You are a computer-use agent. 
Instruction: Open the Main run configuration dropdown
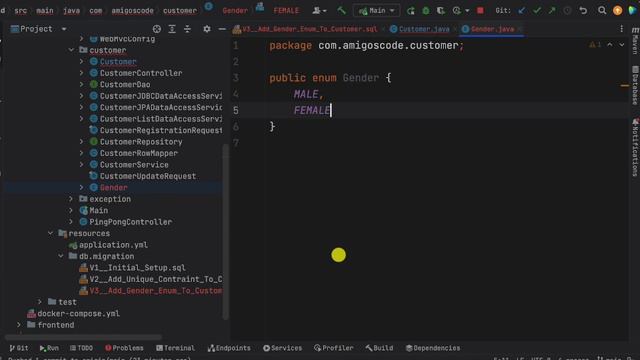pos(376,11)
